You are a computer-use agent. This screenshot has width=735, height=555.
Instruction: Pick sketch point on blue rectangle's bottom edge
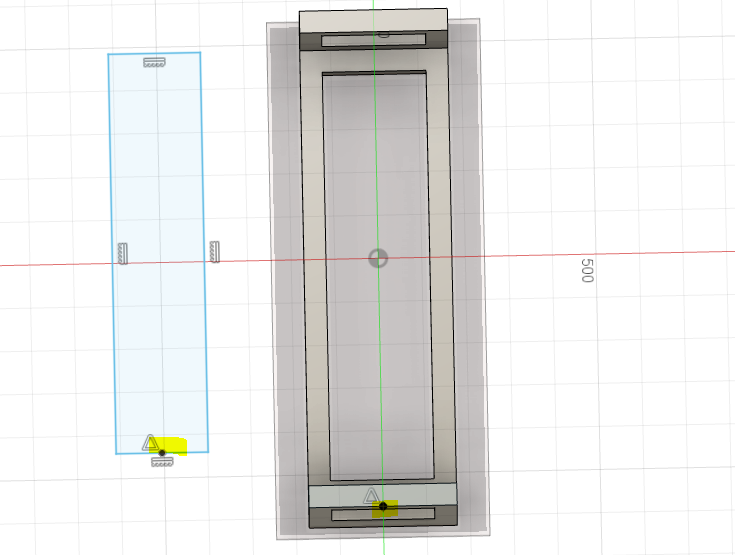pyautogui.click(x=162, y=453)
